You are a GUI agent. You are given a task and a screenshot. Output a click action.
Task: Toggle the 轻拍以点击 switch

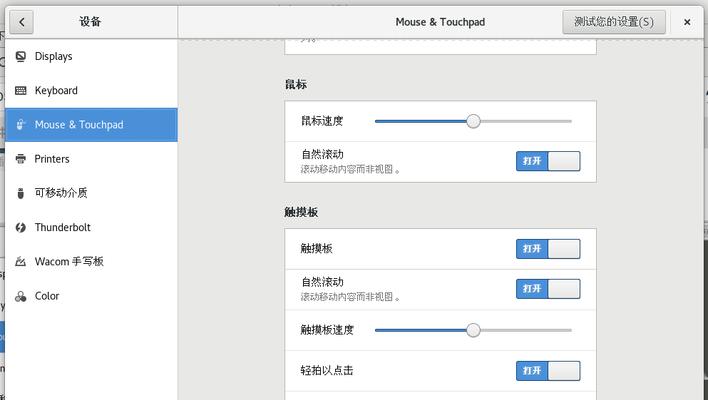pyautogui.click(x=548, y=371)
